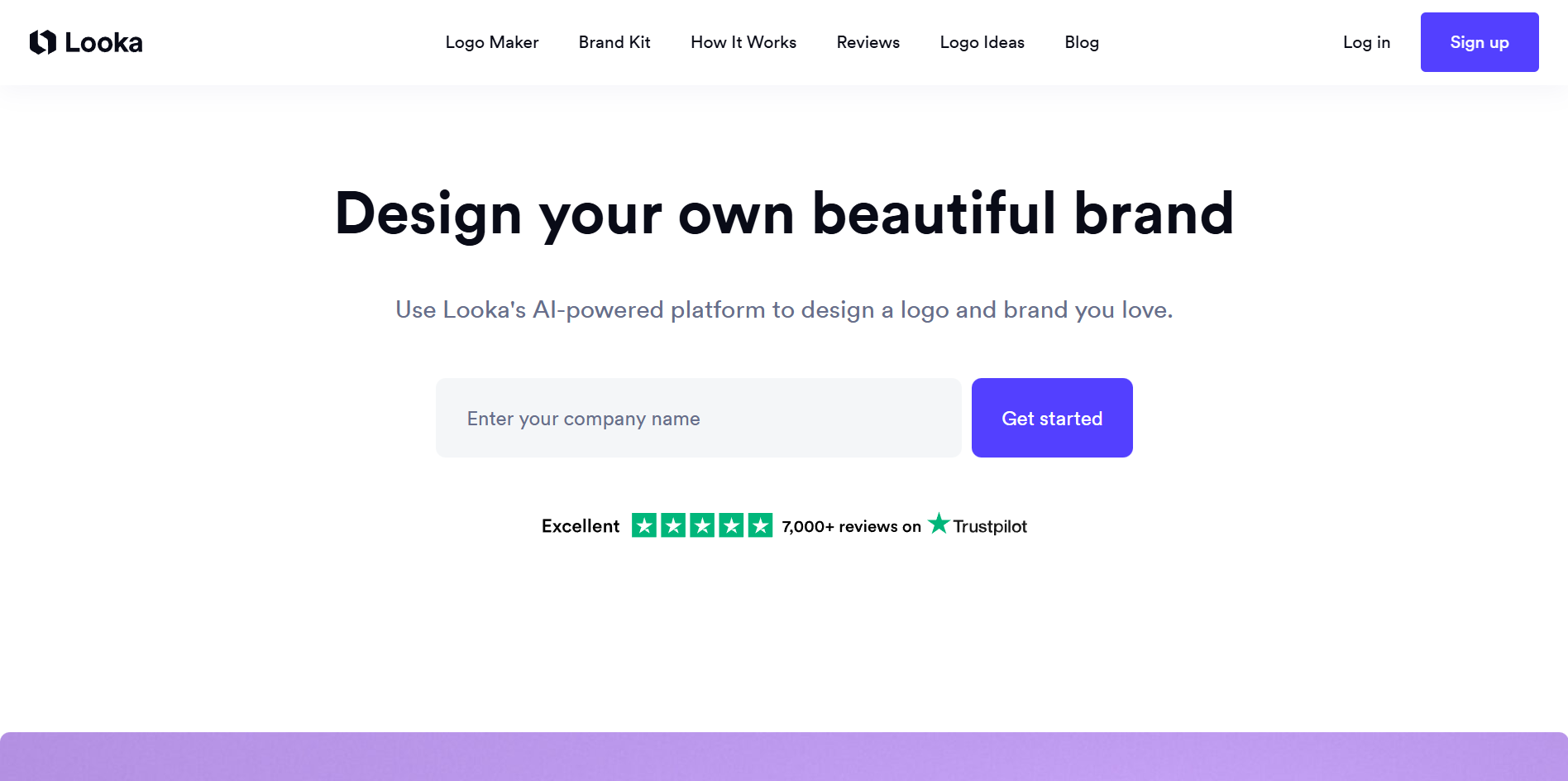The width and height of the screenshot is (1568, 781).
Task: Open the Logo Ideas nav link
Action: [x=982, y=42]
